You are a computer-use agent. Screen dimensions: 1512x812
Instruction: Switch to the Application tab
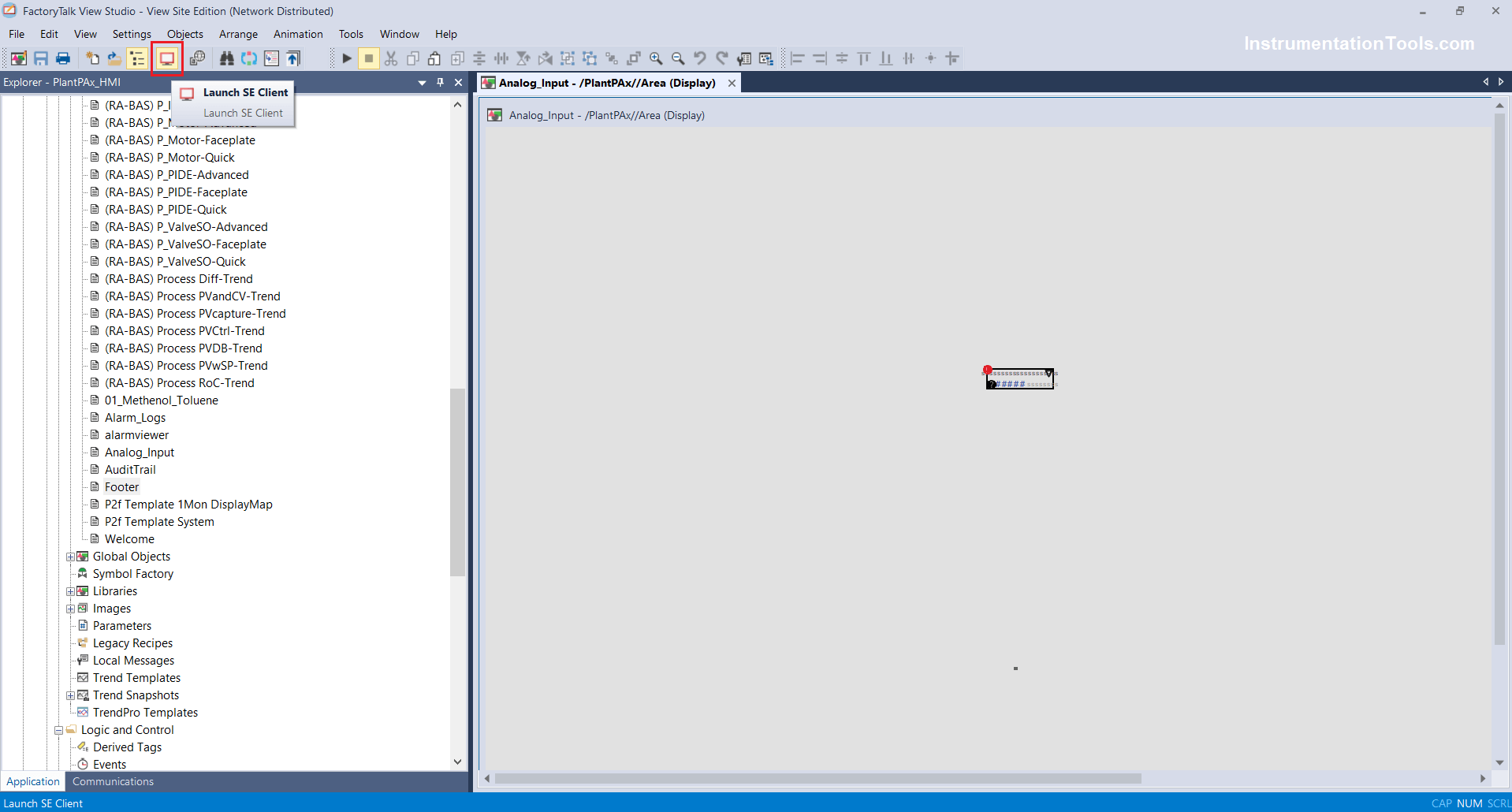tap(33, 781)
